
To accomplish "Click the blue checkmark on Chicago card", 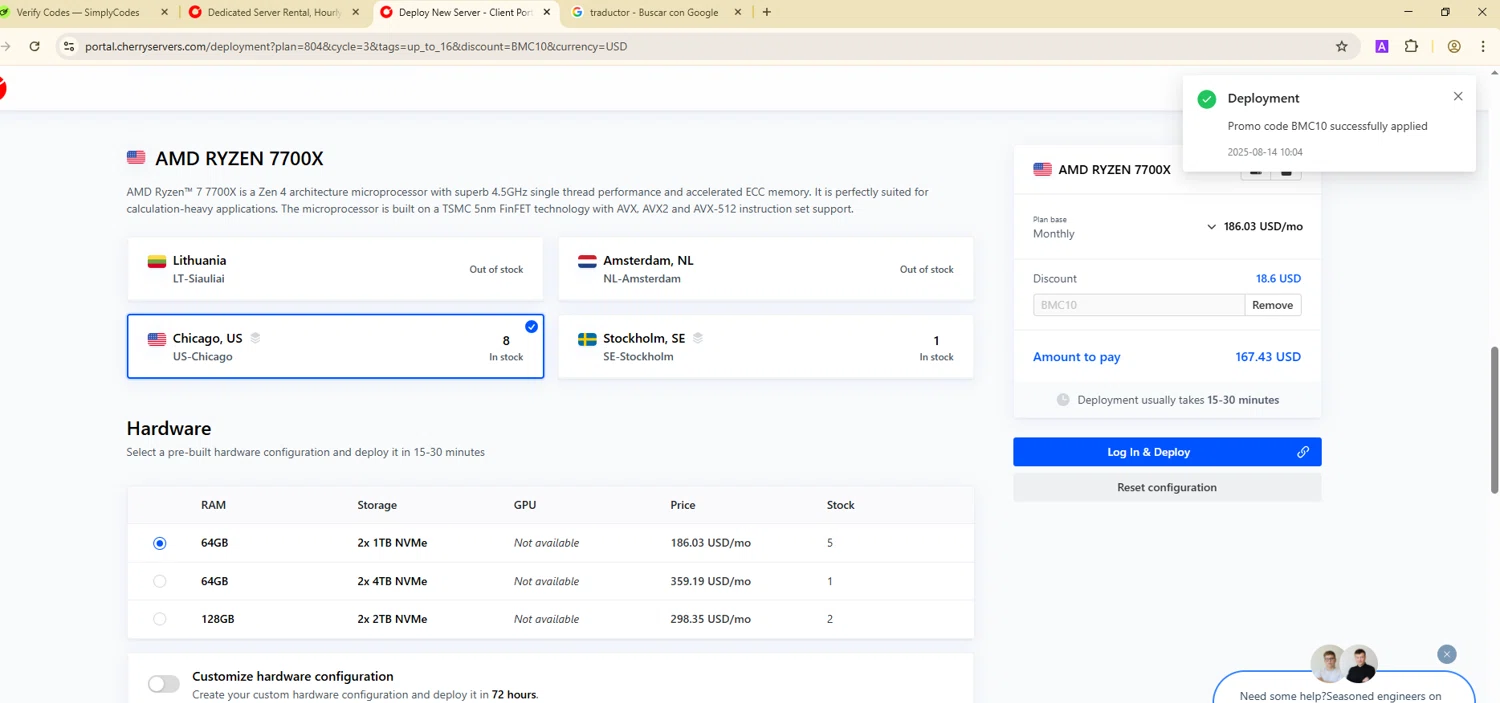I will click(x=531, y=326).
